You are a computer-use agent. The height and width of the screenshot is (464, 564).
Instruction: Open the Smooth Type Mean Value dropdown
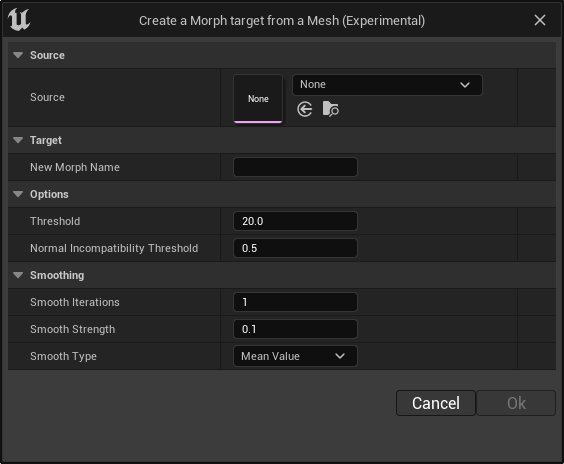(x=295, y=356)
